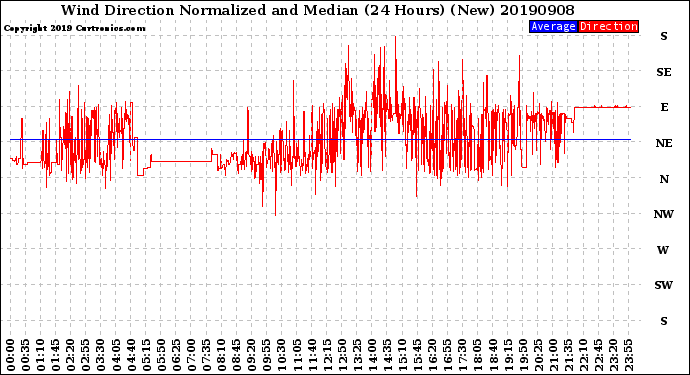Click the 02:55 time label

pyautogui.click(x=86, y=355)
